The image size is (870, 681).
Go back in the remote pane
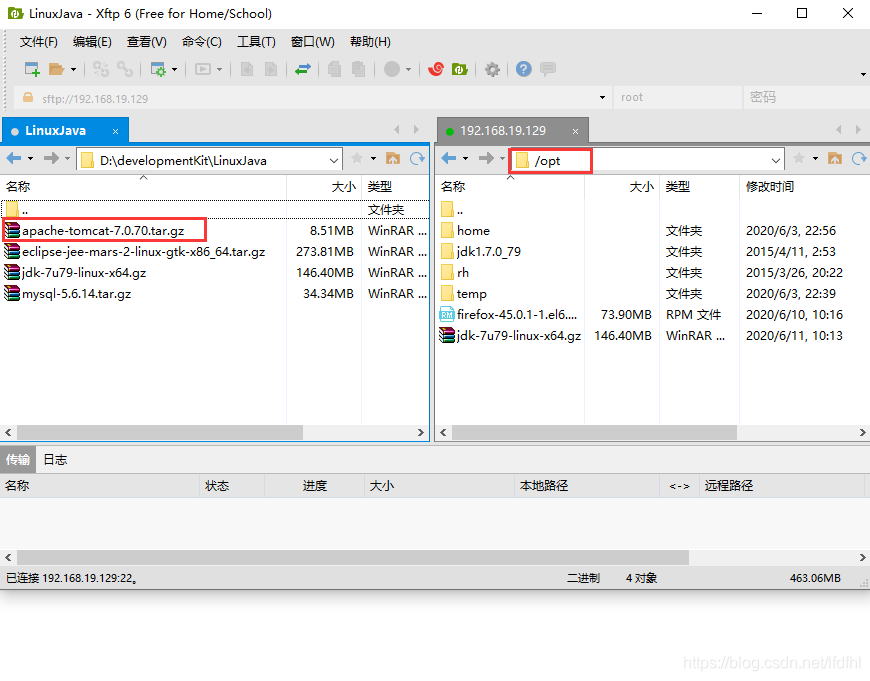pos(449,159)
